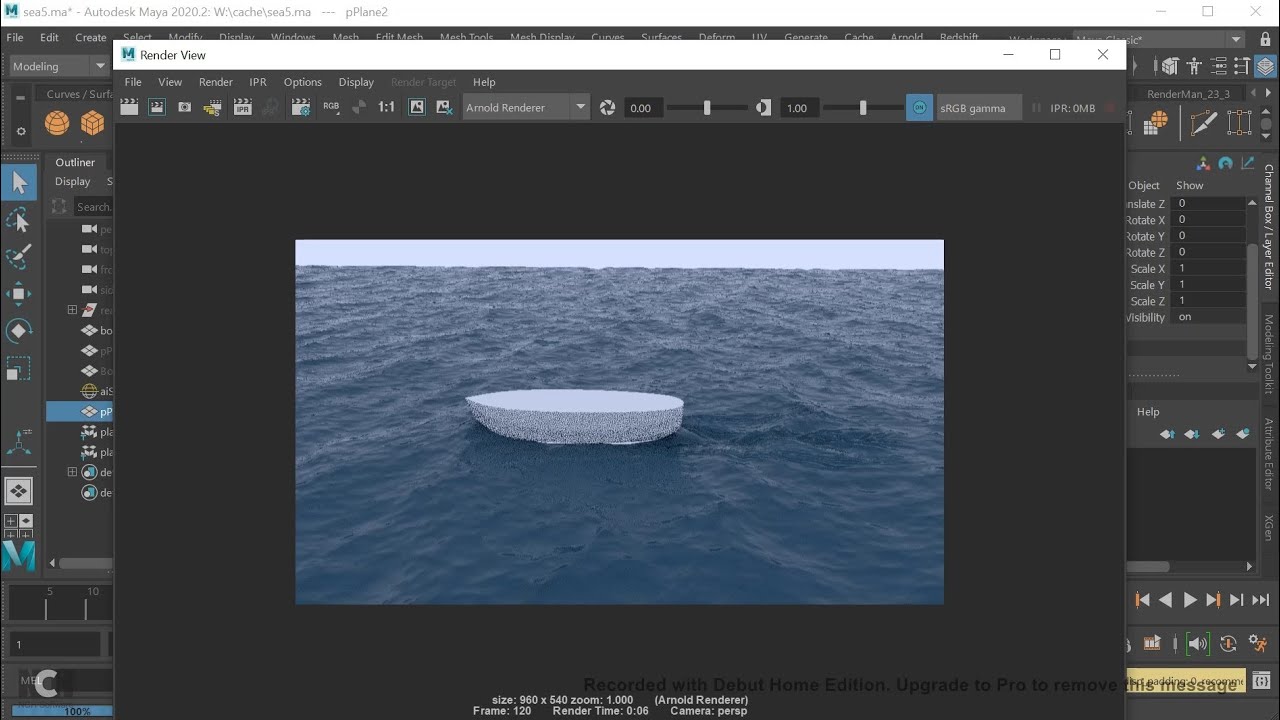The height and width of the screenshot is (720, 1280).
Task: Open the workspace selector dropdown arrow
Action: point(1237,40)
